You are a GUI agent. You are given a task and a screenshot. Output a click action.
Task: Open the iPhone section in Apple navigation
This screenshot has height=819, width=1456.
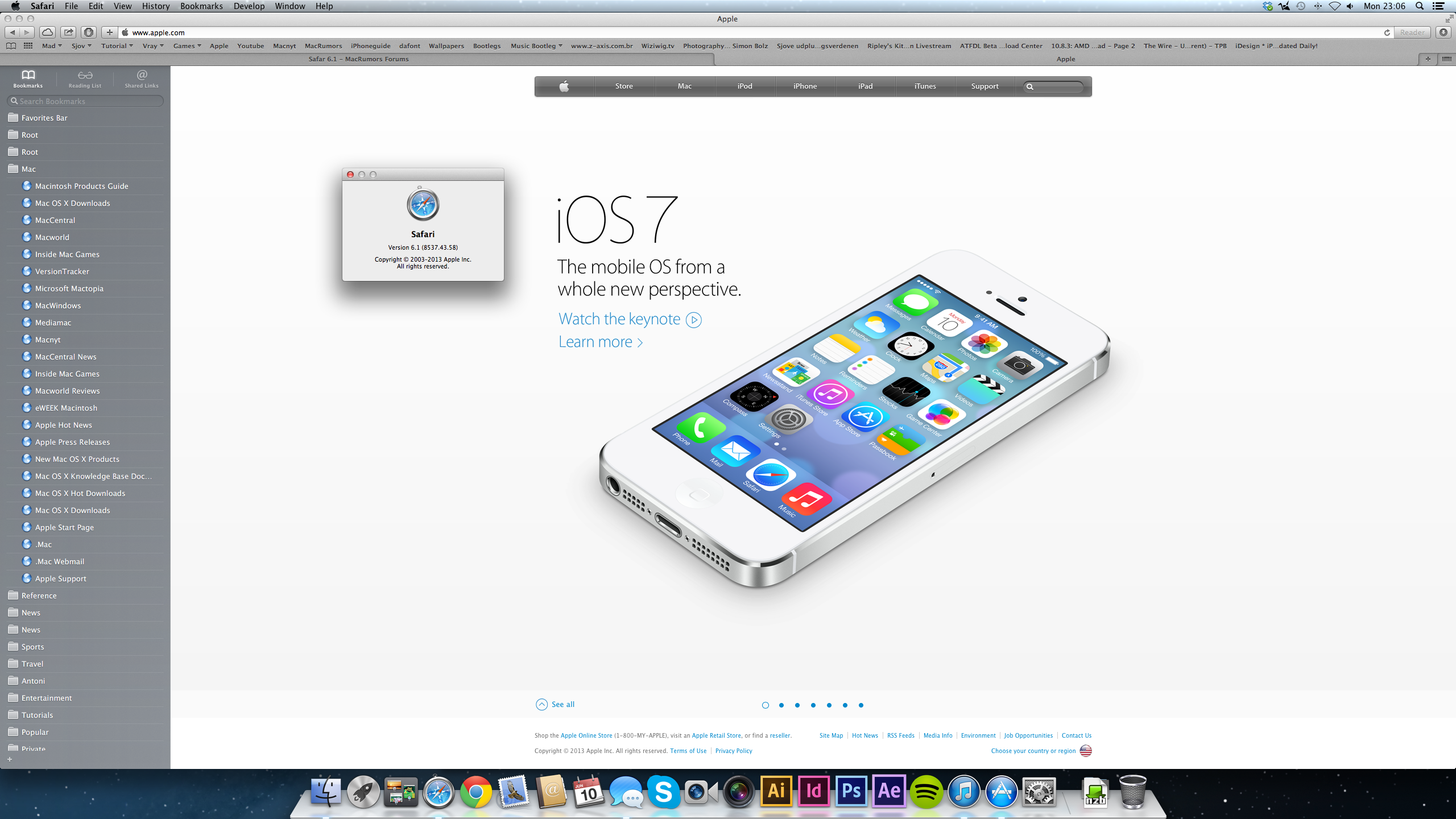click(x=805, y=86)
